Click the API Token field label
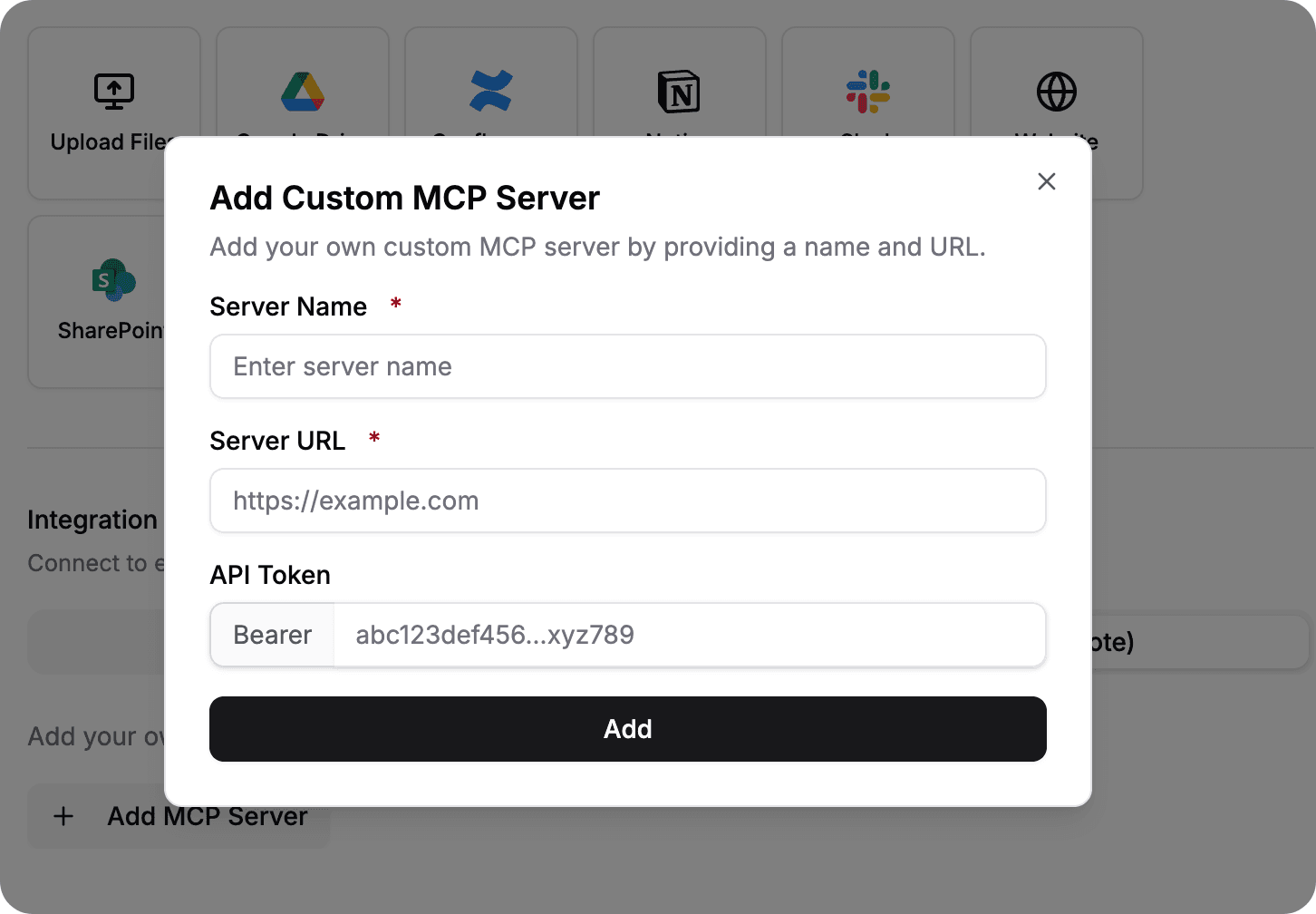The height and width of the screenshot is (914, 1316). click(270, 575)
